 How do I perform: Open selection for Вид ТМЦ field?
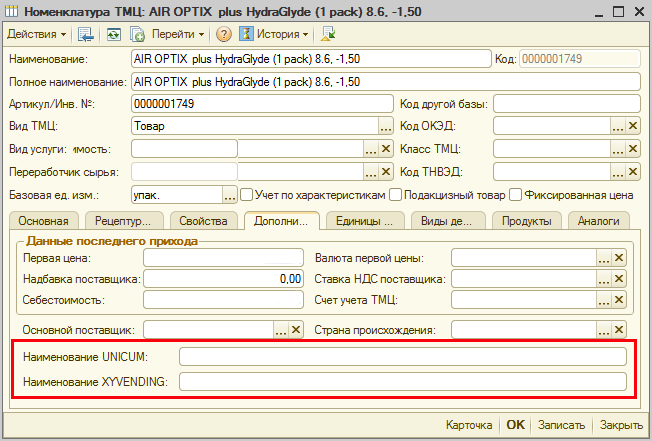coord(386,126)
